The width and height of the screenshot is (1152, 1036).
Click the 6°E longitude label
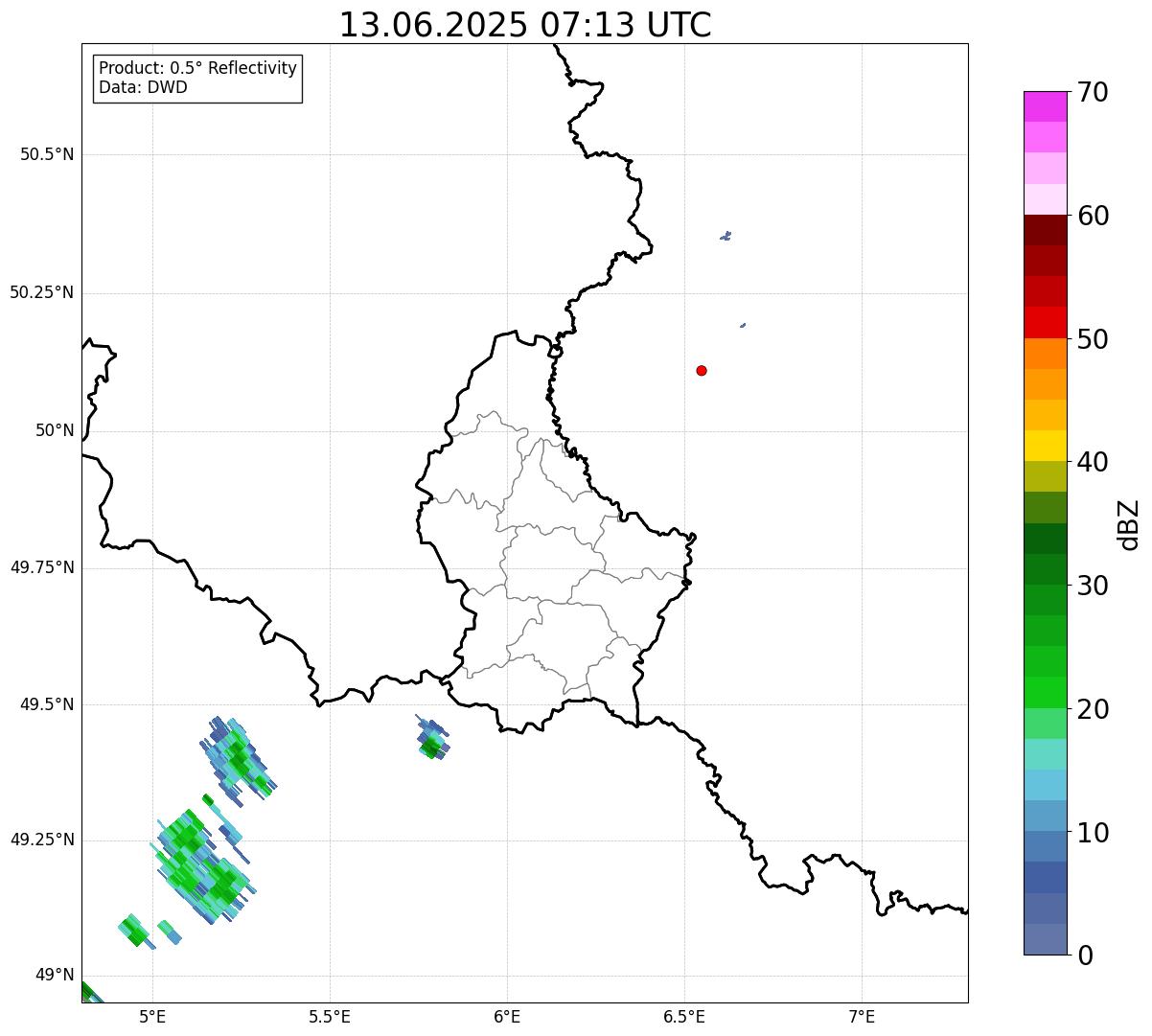(507, 1016)
